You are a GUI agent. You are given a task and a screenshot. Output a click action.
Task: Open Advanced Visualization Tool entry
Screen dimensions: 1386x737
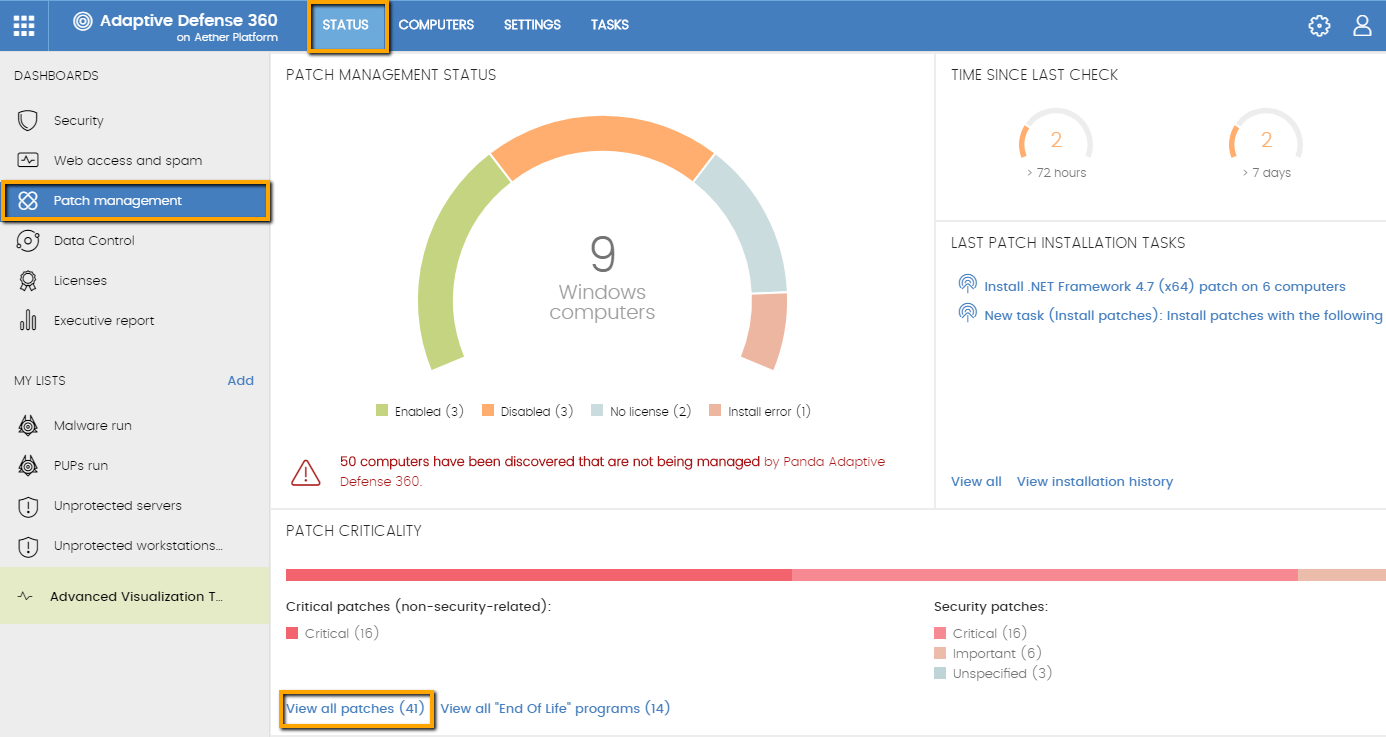pyautogui.click(x=135, y=596)
